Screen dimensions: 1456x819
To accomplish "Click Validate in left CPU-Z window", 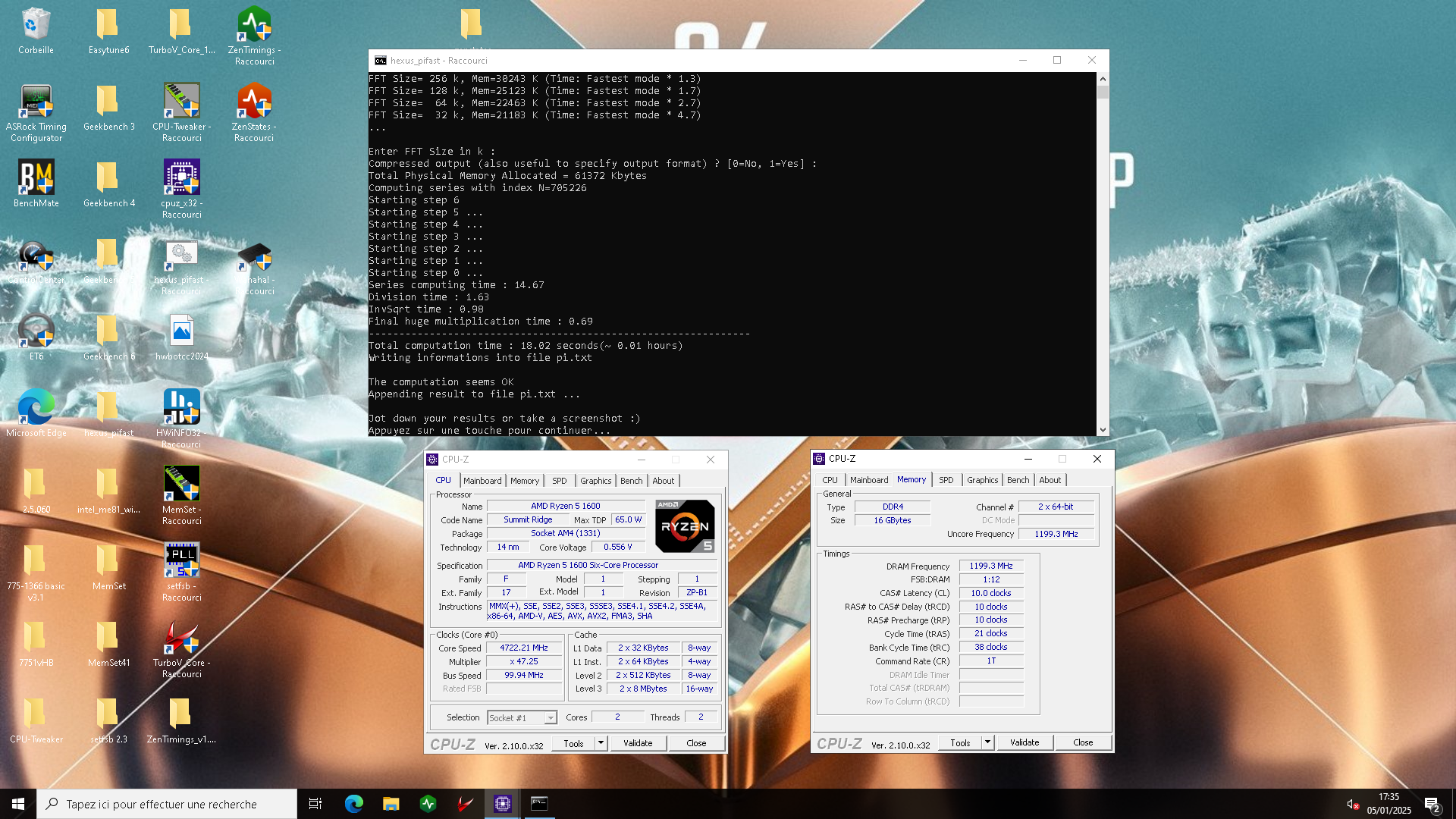I will (x=638, y=743).
